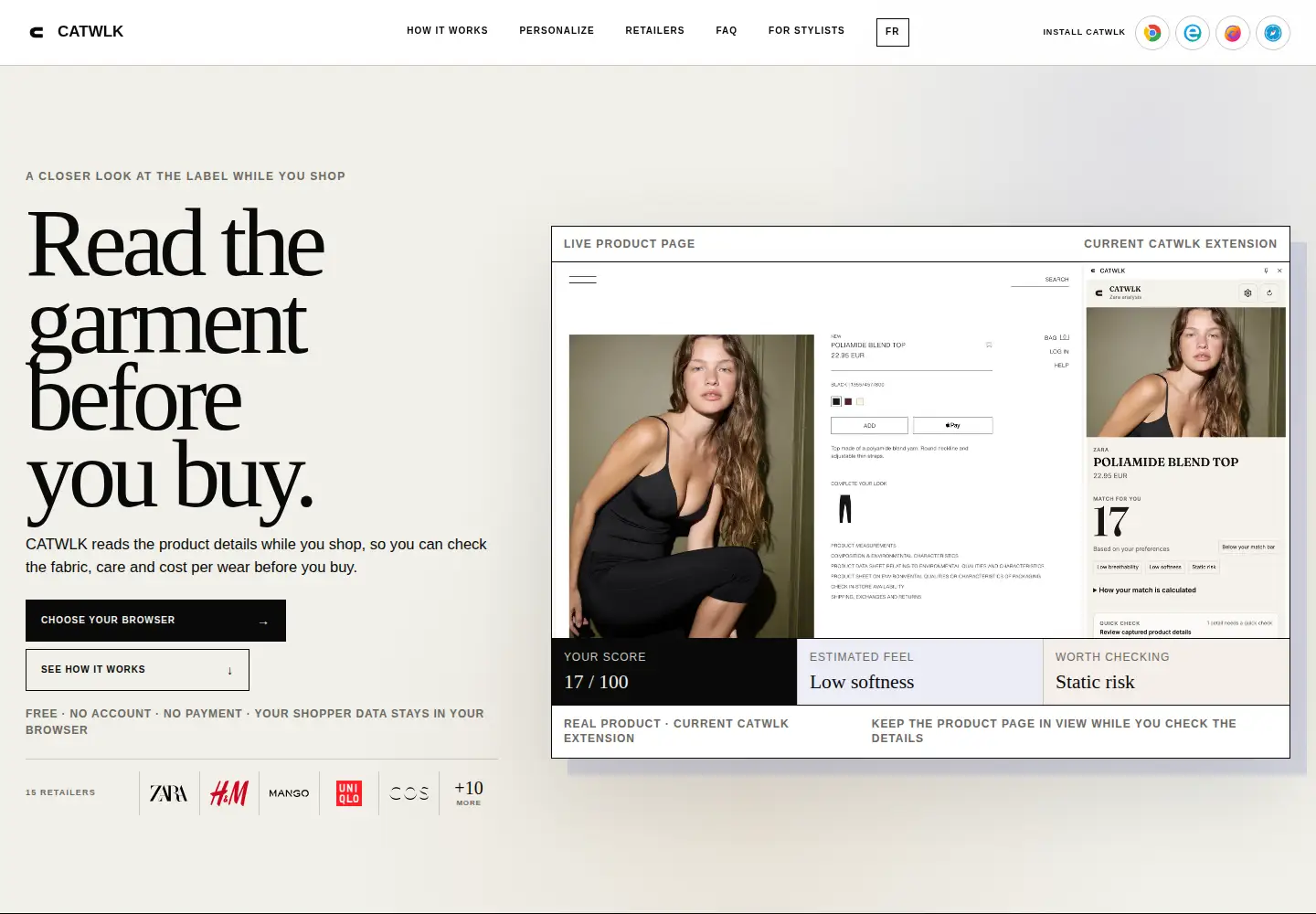
Task: Install CATWLK for Edge browser icon
Action: (x=1193, y=33)
